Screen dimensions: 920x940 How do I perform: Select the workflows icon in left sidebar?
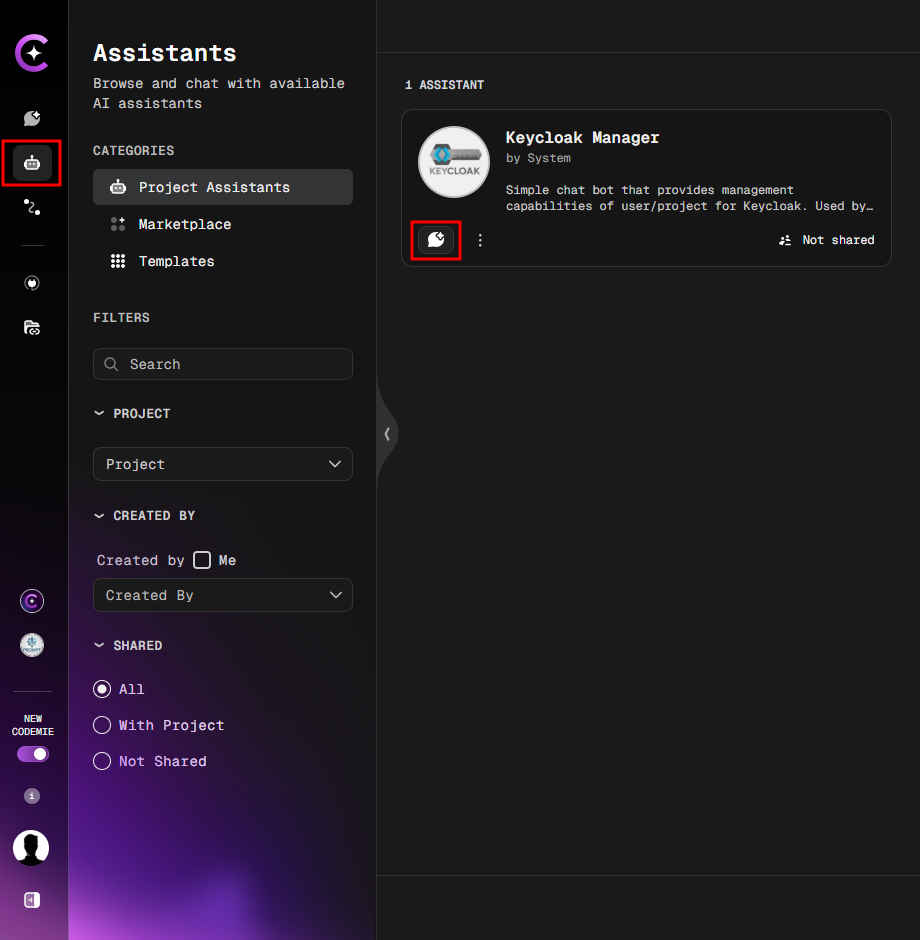click(x=31, y=208)
